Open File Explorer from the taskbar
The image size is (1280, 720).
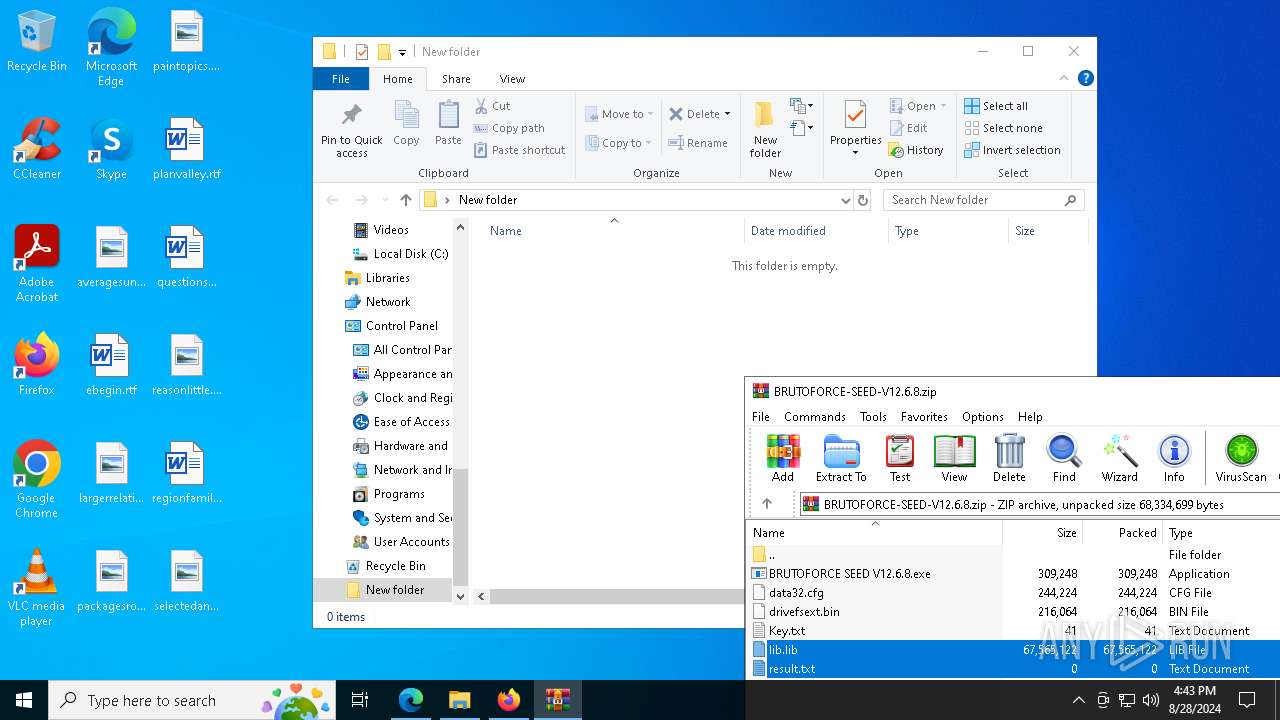pyautogui.click(x=459, y=700)
